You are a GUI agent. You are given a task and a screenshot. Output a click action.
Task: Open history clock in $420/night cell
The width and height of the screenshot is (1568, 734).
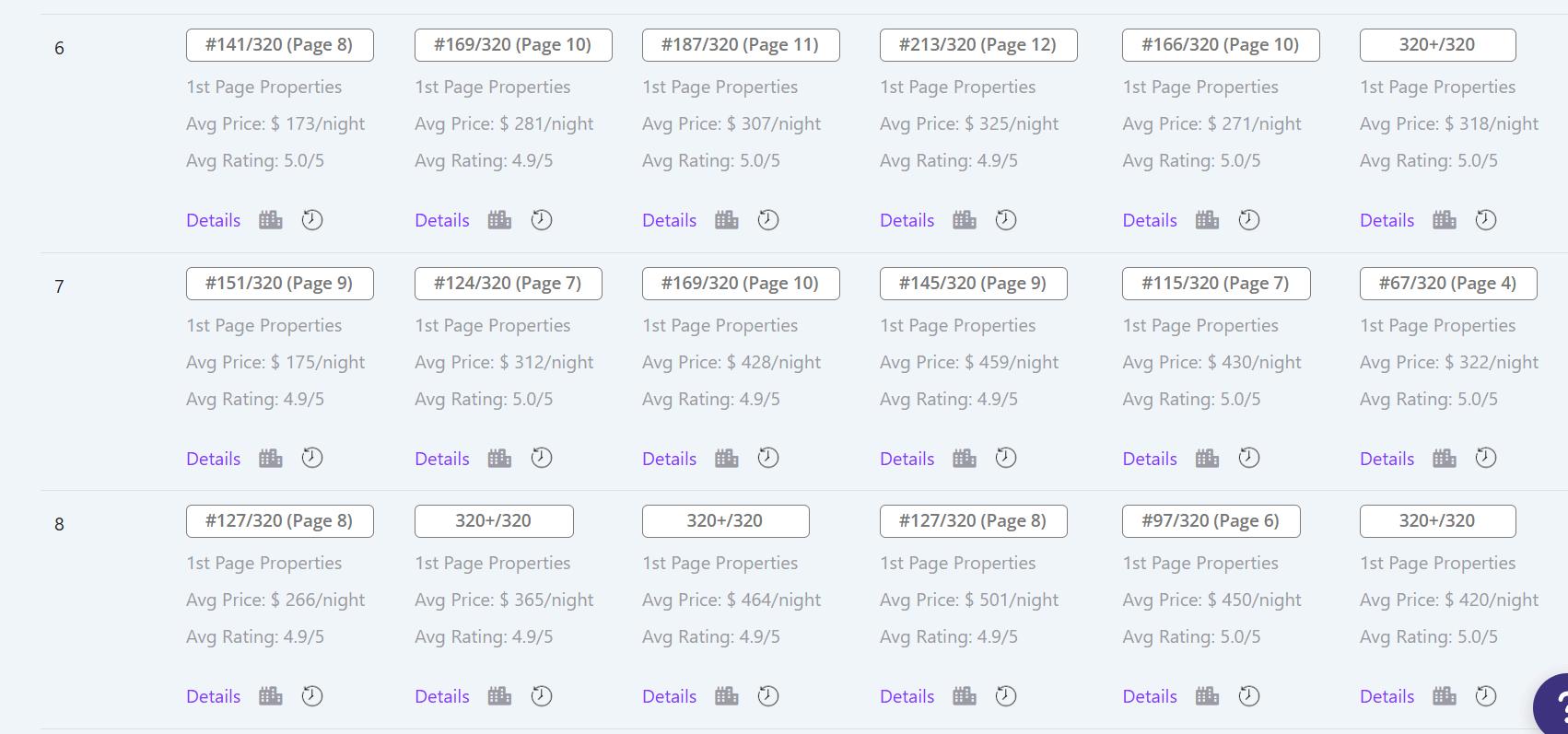point(1486,696)
